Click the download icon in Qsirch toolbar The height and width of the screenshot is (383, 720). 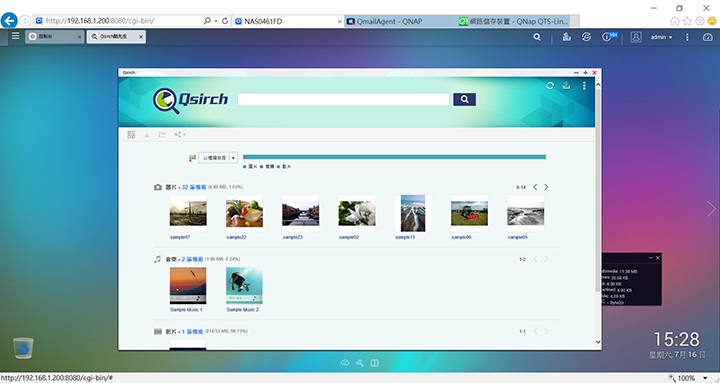(146, 135)
